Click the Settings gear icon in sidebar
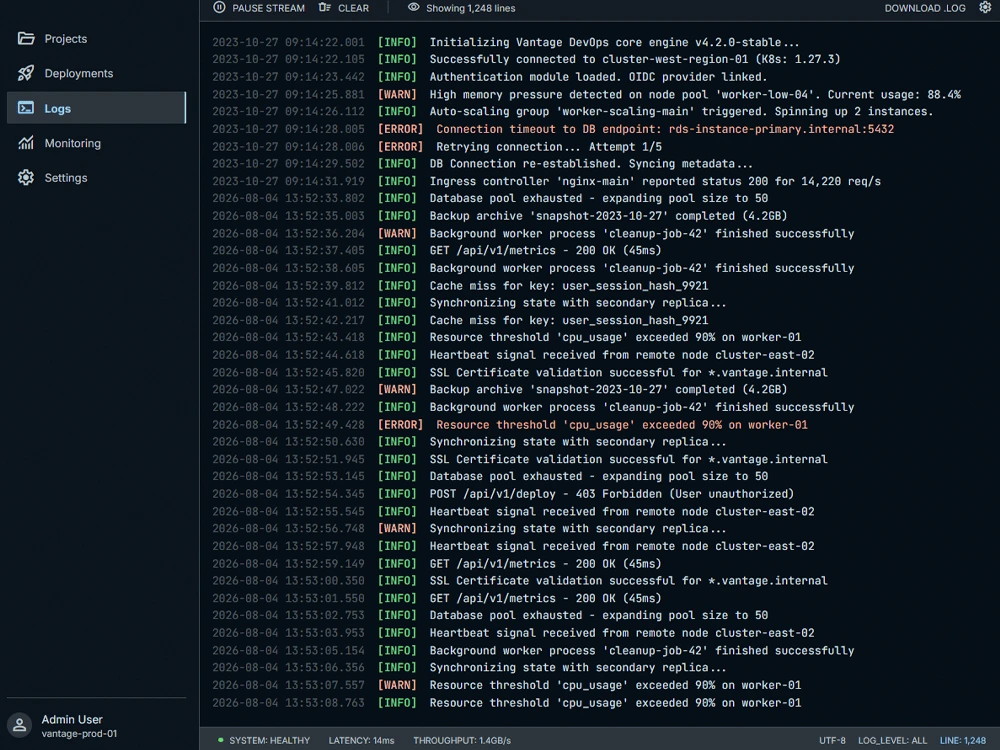The image size is (1000, 750). [26, 177]
